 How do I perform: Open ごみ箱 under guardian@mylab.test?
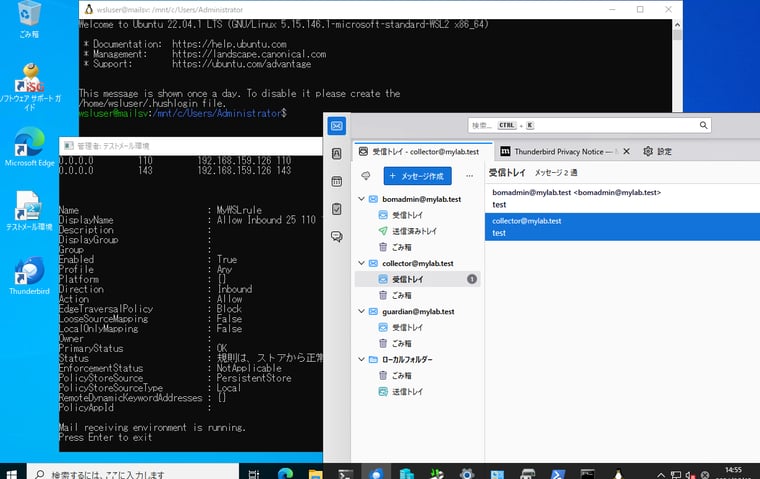[x=417, y=343]
